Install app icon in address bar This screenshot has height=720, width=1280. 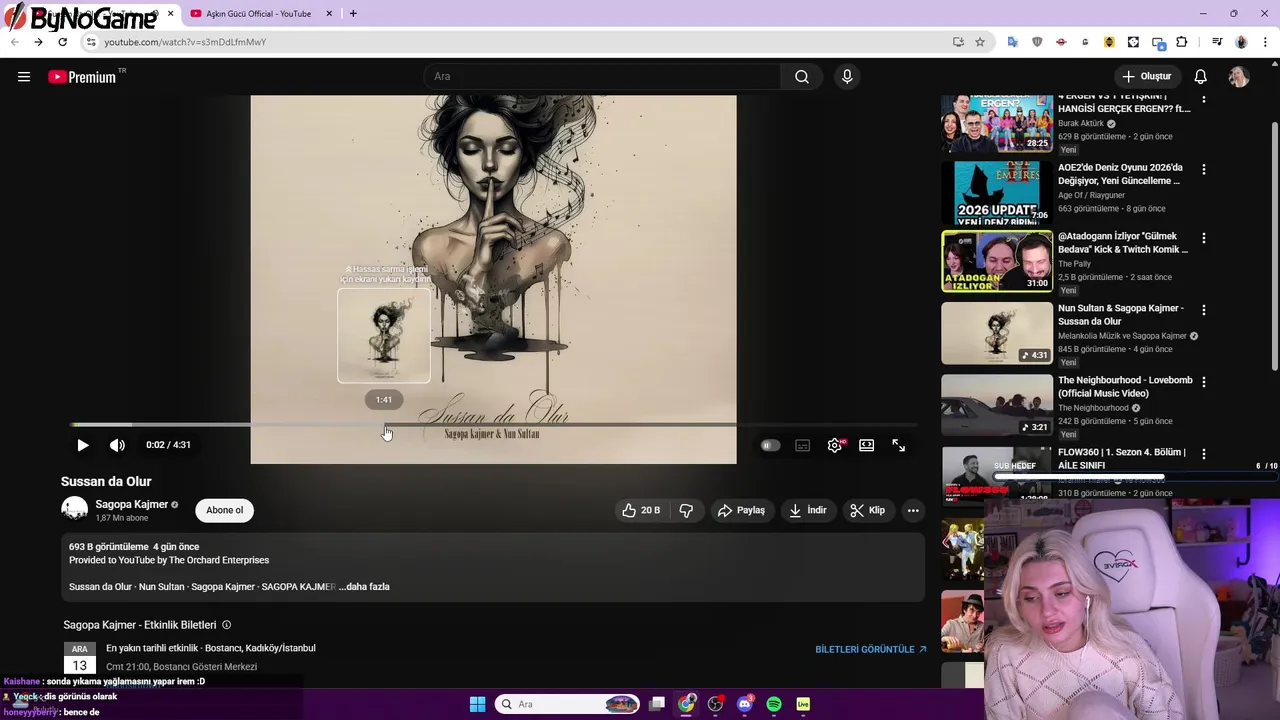[958, 42]
